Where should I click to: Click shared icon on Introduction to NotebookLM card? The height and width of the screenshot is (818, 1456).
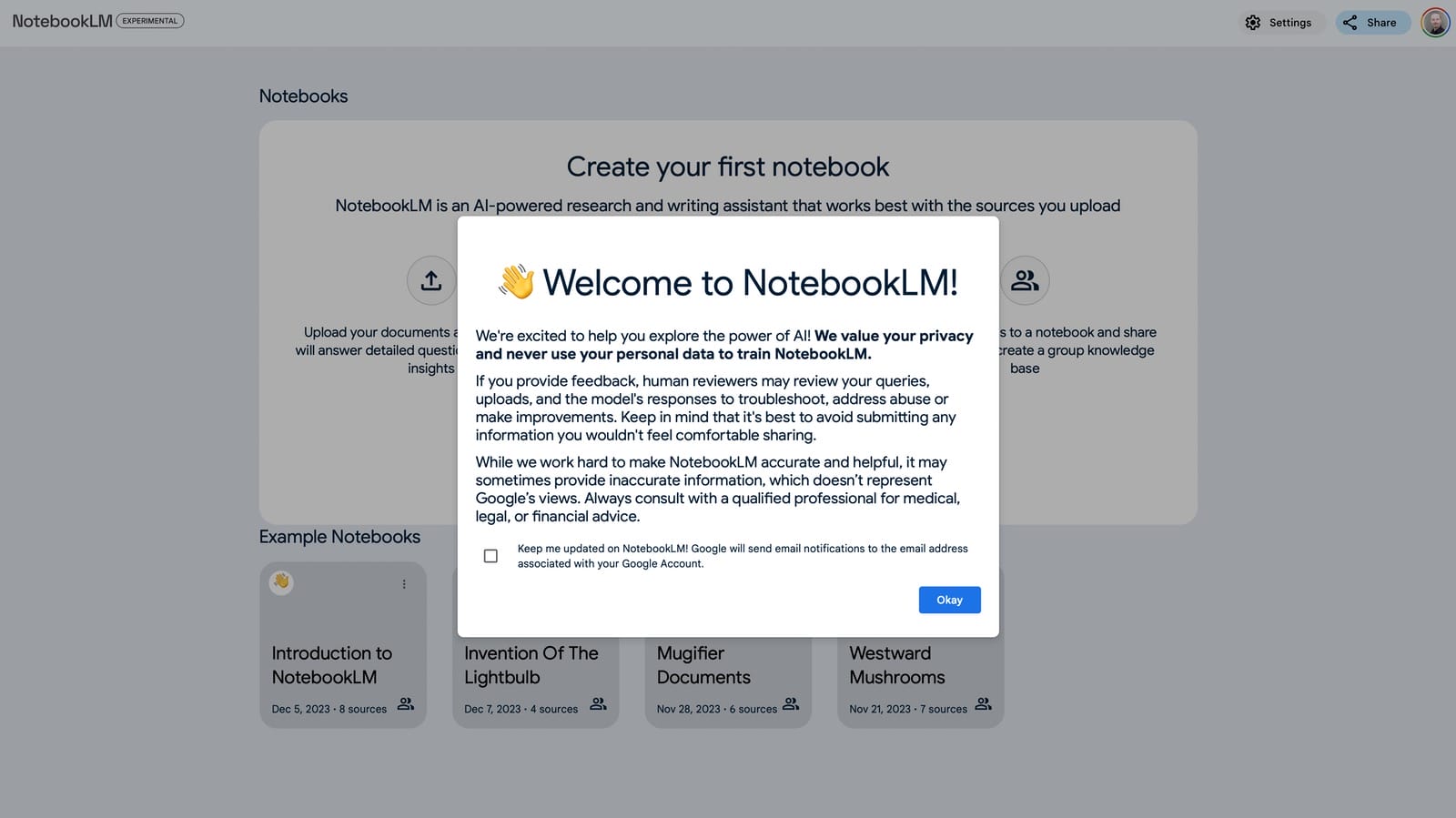406,704
